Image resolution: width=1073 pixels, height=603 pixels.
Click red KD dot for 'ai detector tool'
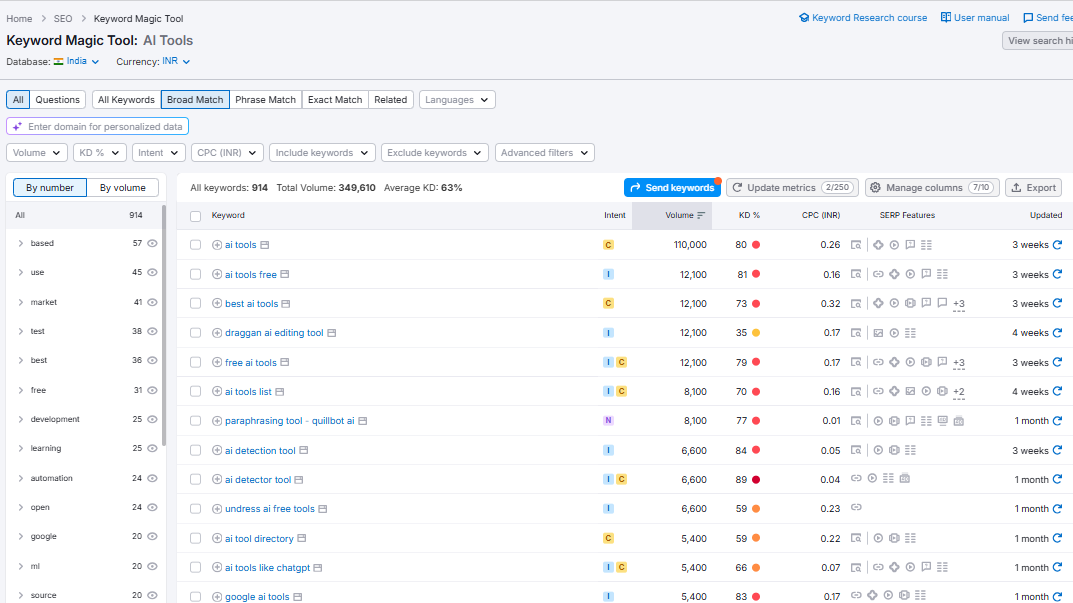pyautogui.click(x=756, y=480)
